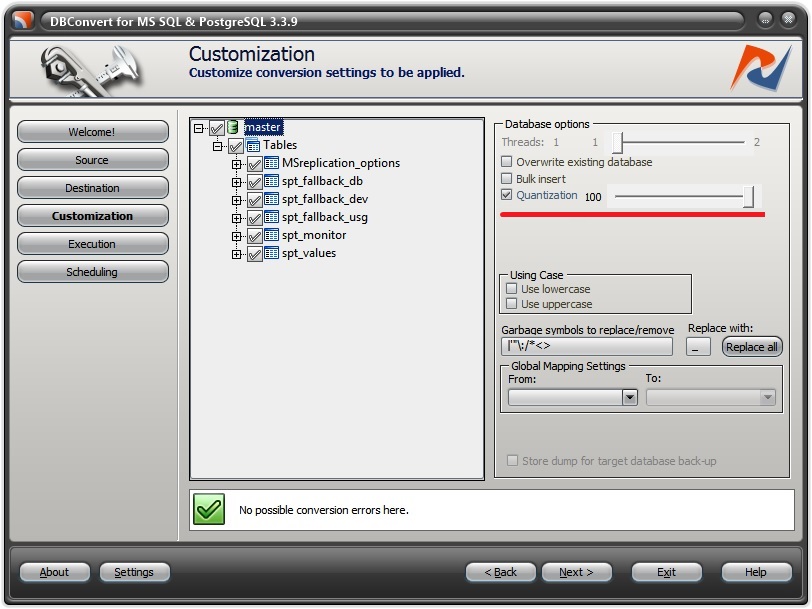This screenshot has width=812, height=609.
Task: Uncheck the Tables node checkbox
Action: 236,146
